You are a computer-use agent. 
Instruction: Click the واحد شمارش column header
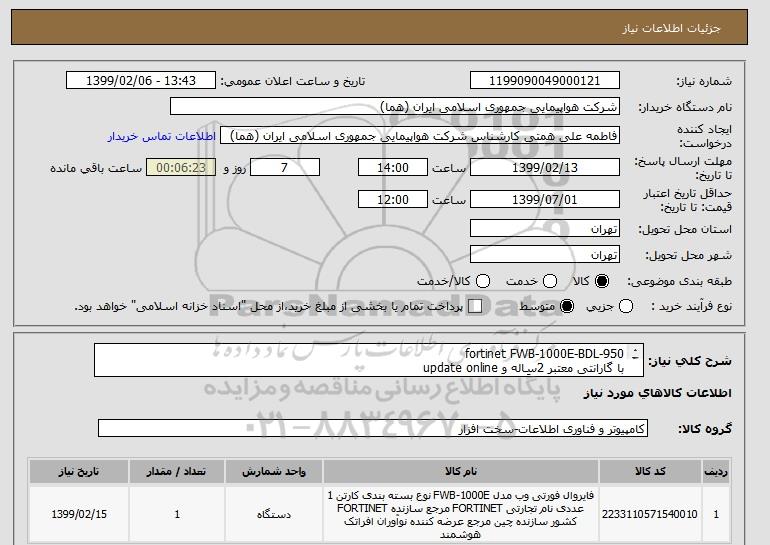pos(274,471)
